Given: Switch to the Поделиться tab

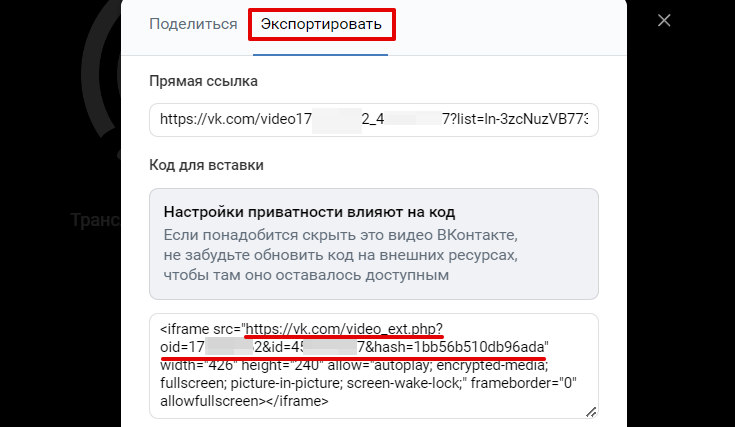Looking at the screenshot, I should point(193,24).
